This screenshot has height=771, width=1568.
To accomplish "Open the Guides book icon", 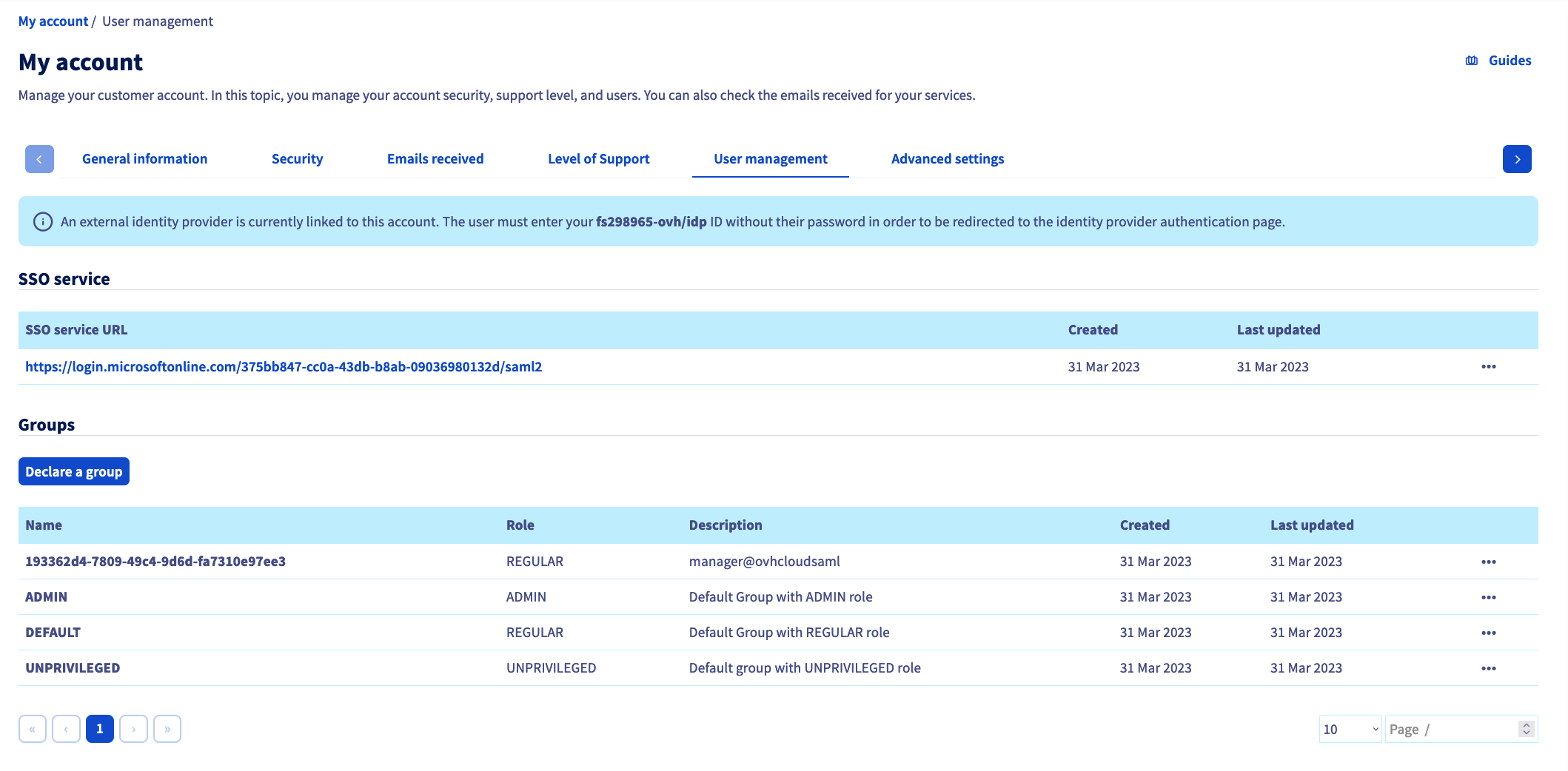I will (x=1472, y=61).
